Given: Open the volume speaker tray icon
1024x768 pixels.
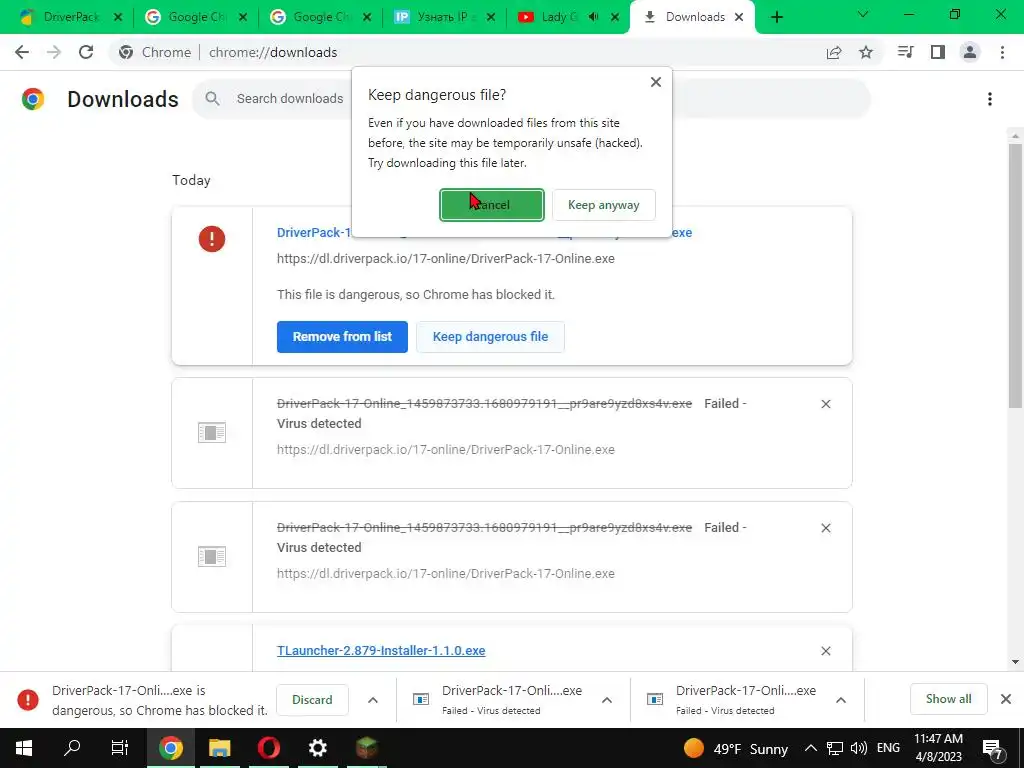Looking at the screenshot, I should pos(859,748).
